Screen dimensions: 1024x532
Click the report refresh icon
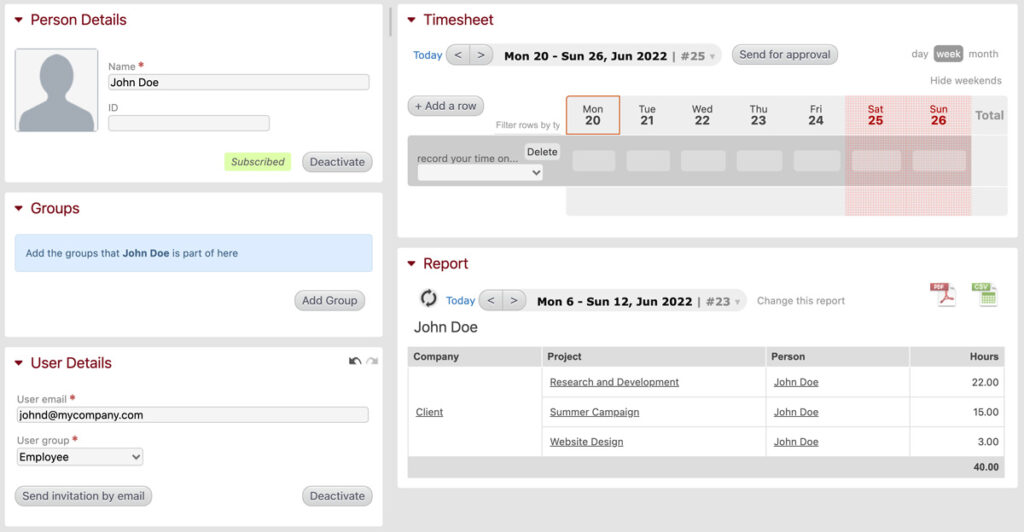tap(428, 299)
